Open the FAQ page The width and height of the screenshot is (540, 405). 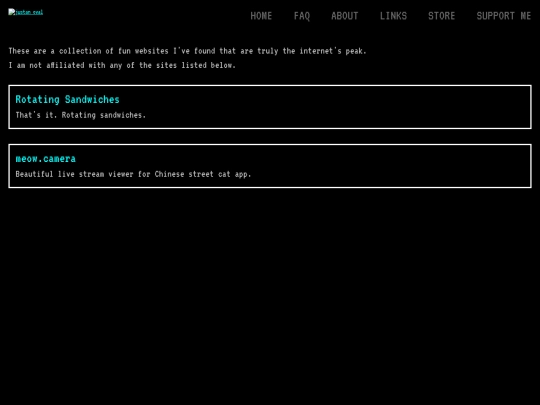tap(302, 16)
